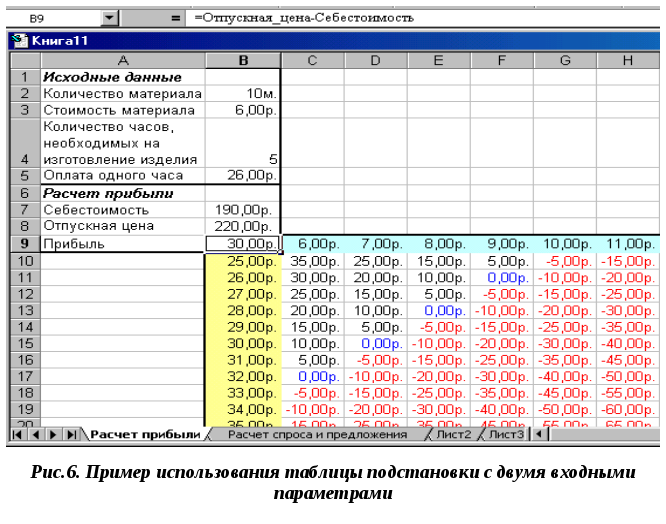Screen dimensions: 666x524
Task: Go to first sheet tab navigation arrow
Action: pyautogui.click(x=17, y=434)
